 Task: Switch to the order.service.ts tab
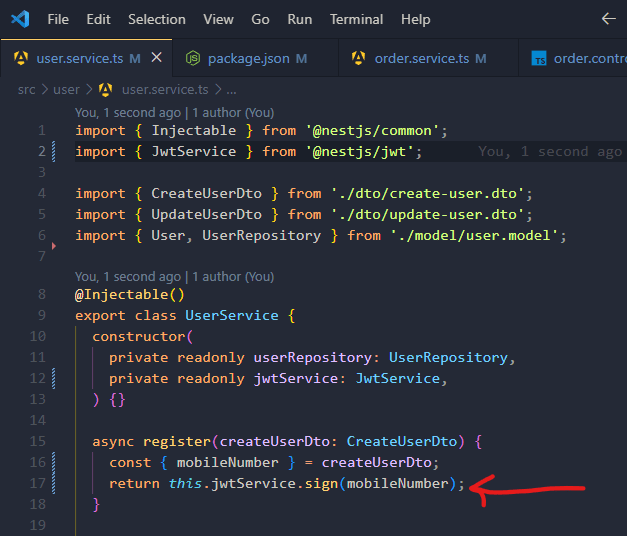[x=428, y=58]
